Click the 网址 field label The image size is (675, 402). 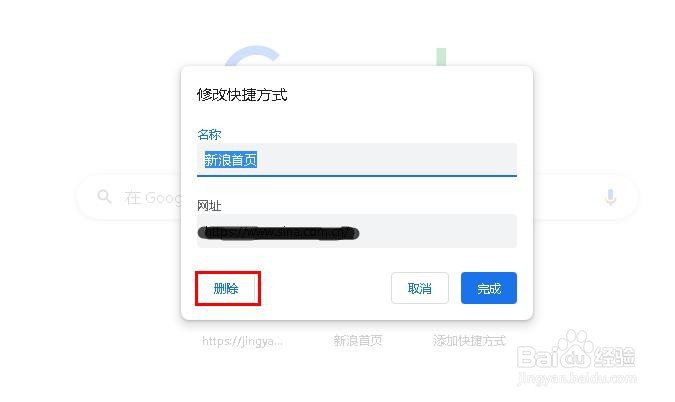[209, 206]
